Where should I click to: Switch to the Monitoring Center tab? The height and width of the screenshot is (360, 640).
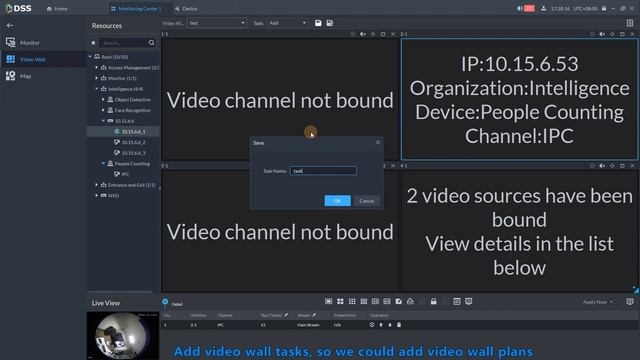tap(137, 9)
